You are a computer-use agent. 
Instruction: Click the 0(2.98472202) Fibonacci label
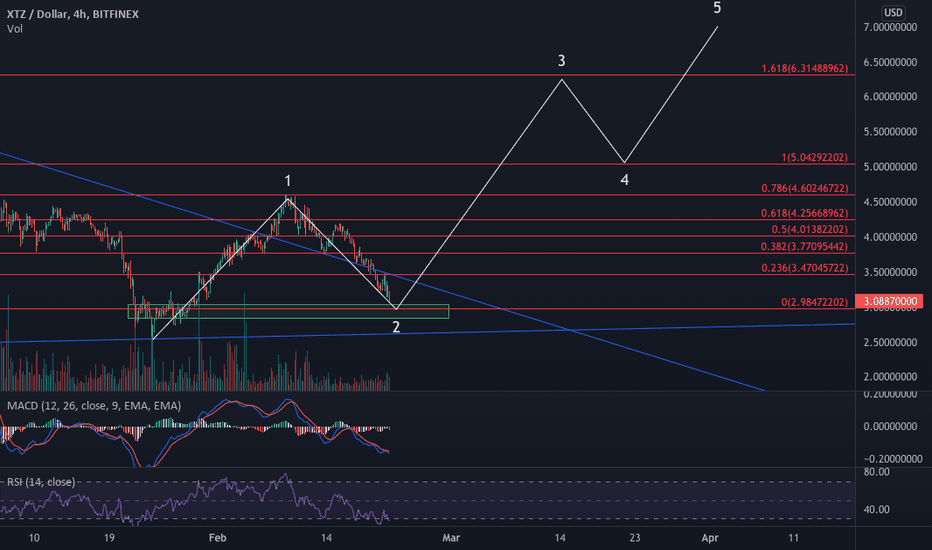click(814, 302)
